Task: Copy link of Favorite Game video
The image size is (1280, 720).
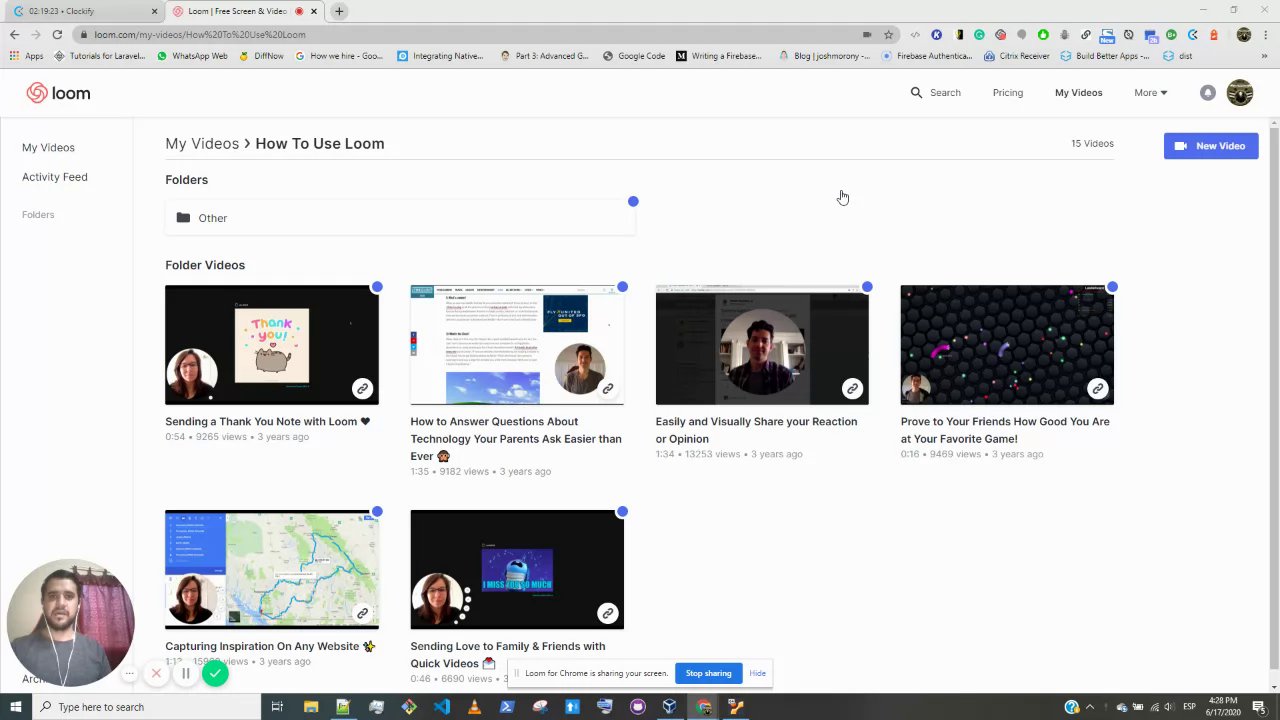Action: coord(1097,388)
